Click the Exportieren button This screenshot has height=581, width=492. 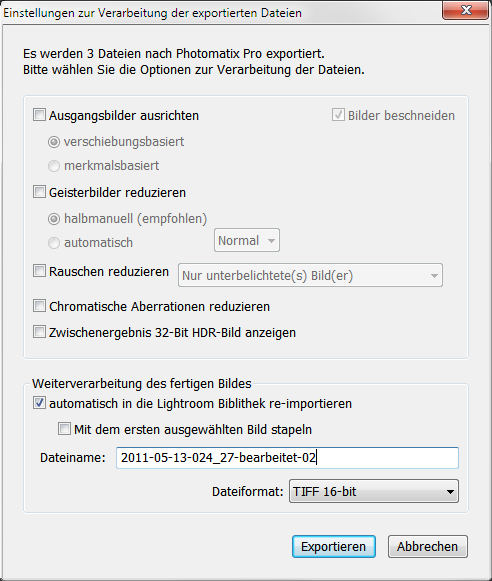(334, 547)
